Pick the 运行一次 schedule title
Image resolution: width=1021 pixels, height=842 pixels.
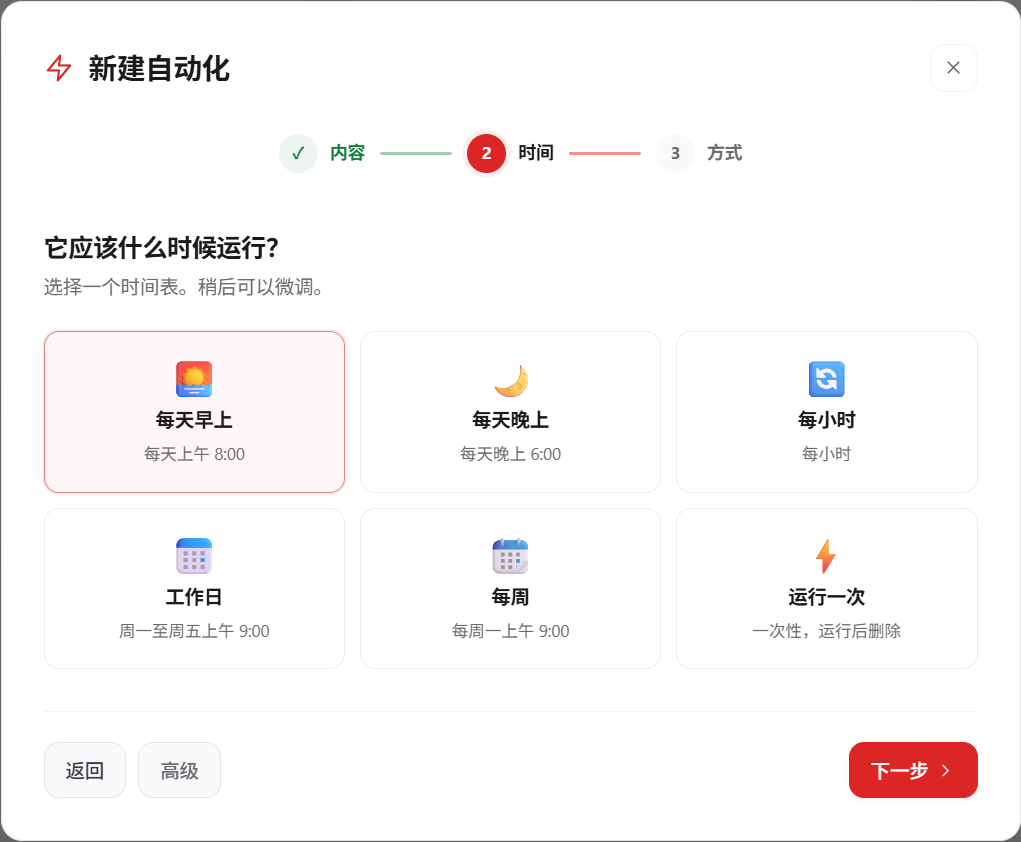coord(826,597)
